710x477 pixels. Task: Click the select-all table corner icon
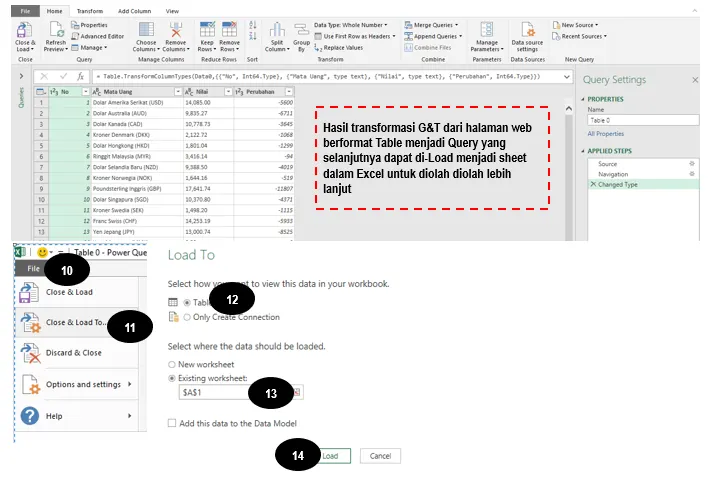pos(41,92)
